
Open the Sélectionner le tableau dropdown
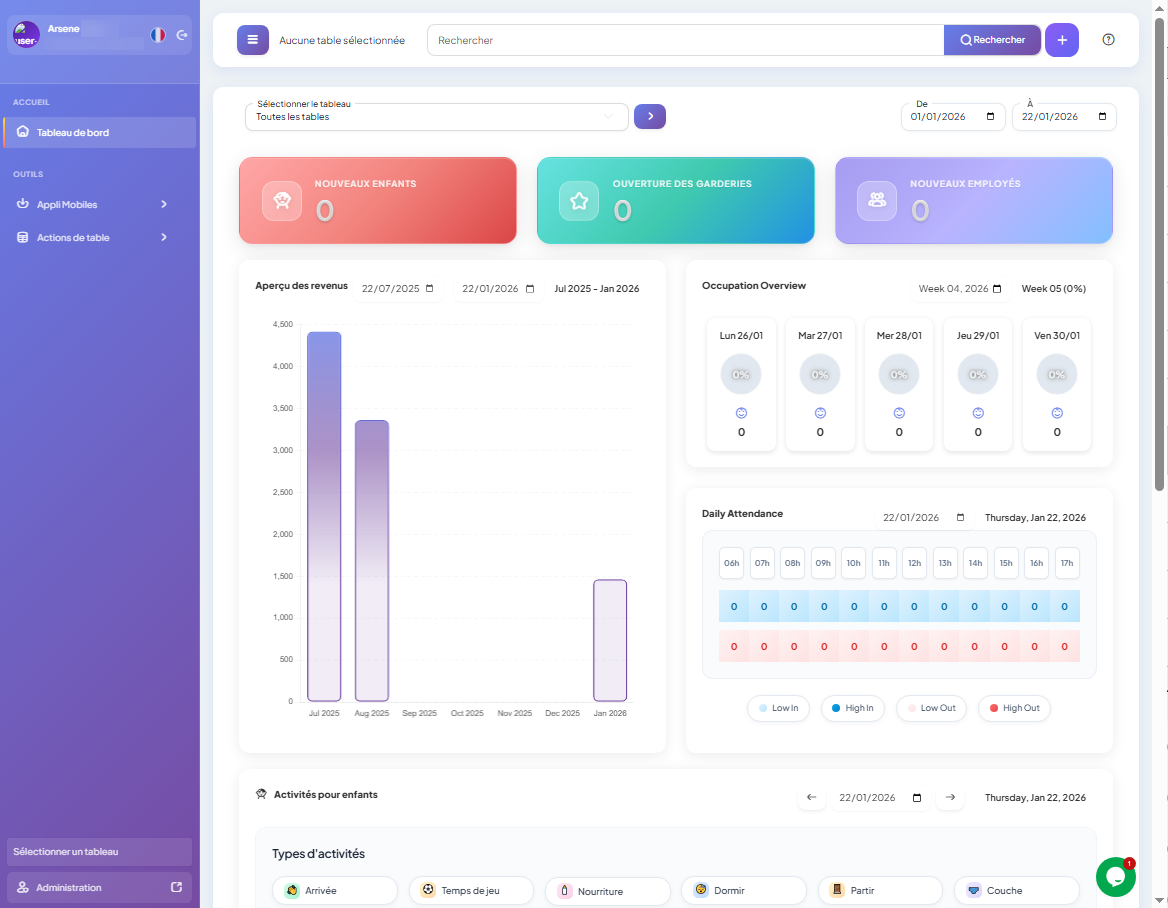coord(436,117)
